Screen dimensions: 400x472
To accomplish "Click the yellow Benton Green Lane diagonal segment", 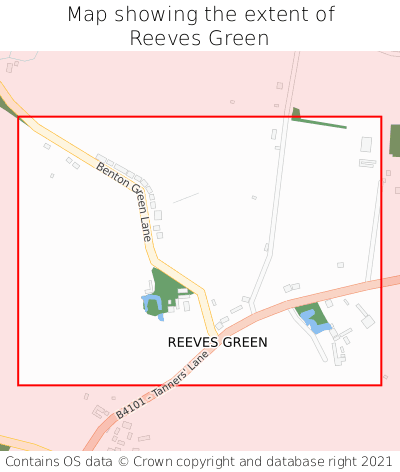I will (x=179, y=275).
